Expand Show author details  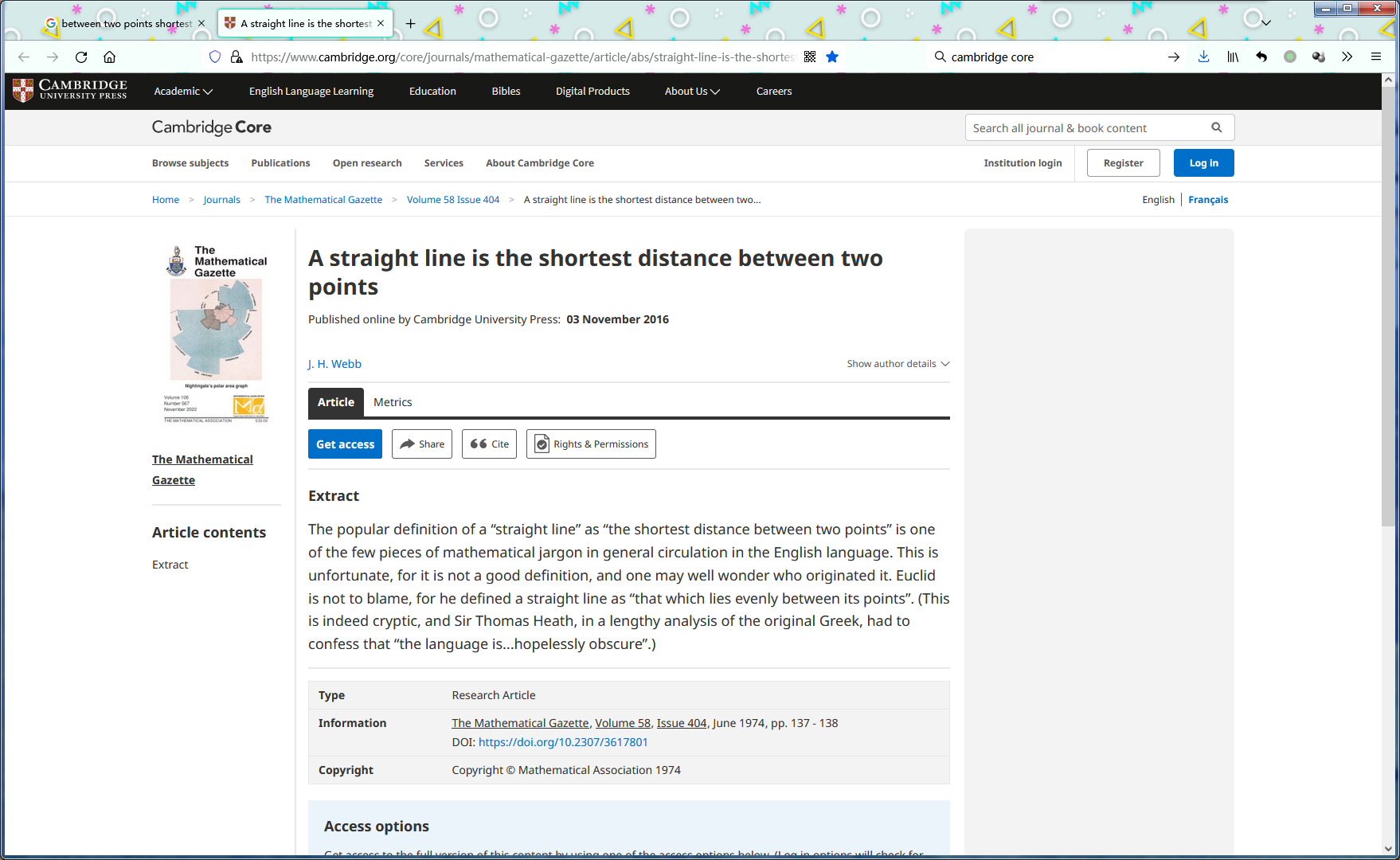(x=898, y=364)
